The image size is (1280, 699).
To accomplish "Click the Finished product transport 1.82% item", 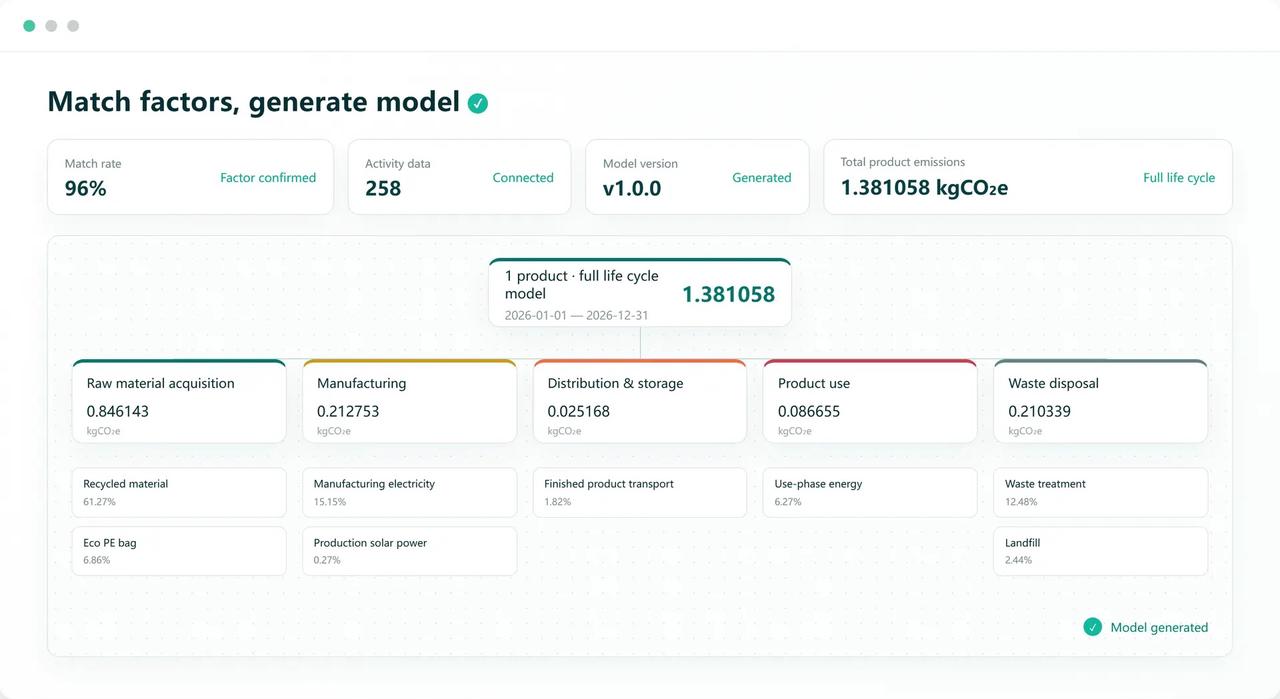I will (x=640, y=492).
